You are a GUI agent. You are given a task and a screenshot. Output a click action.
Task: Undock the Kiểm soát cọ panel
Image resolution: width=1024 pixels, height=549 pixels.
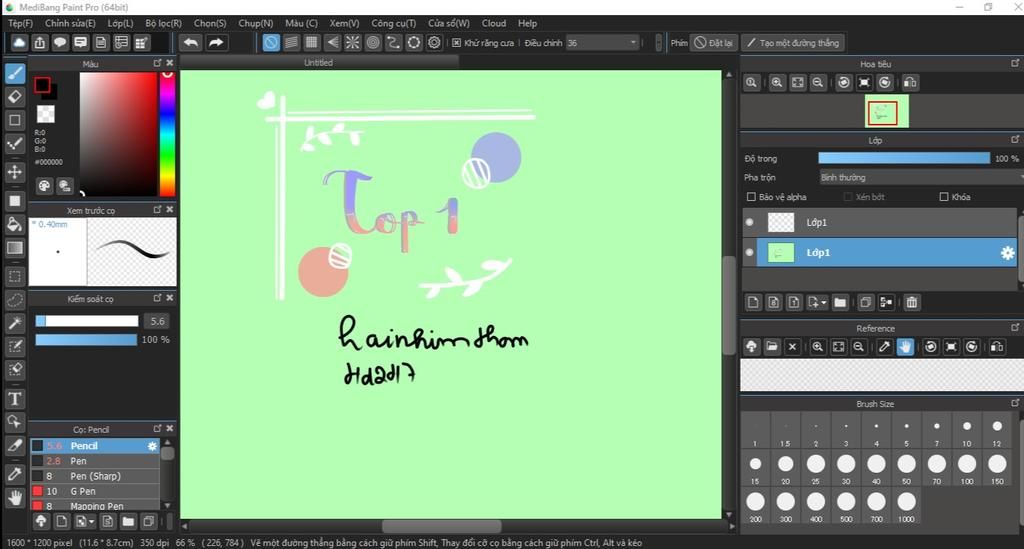pos(157,298)
